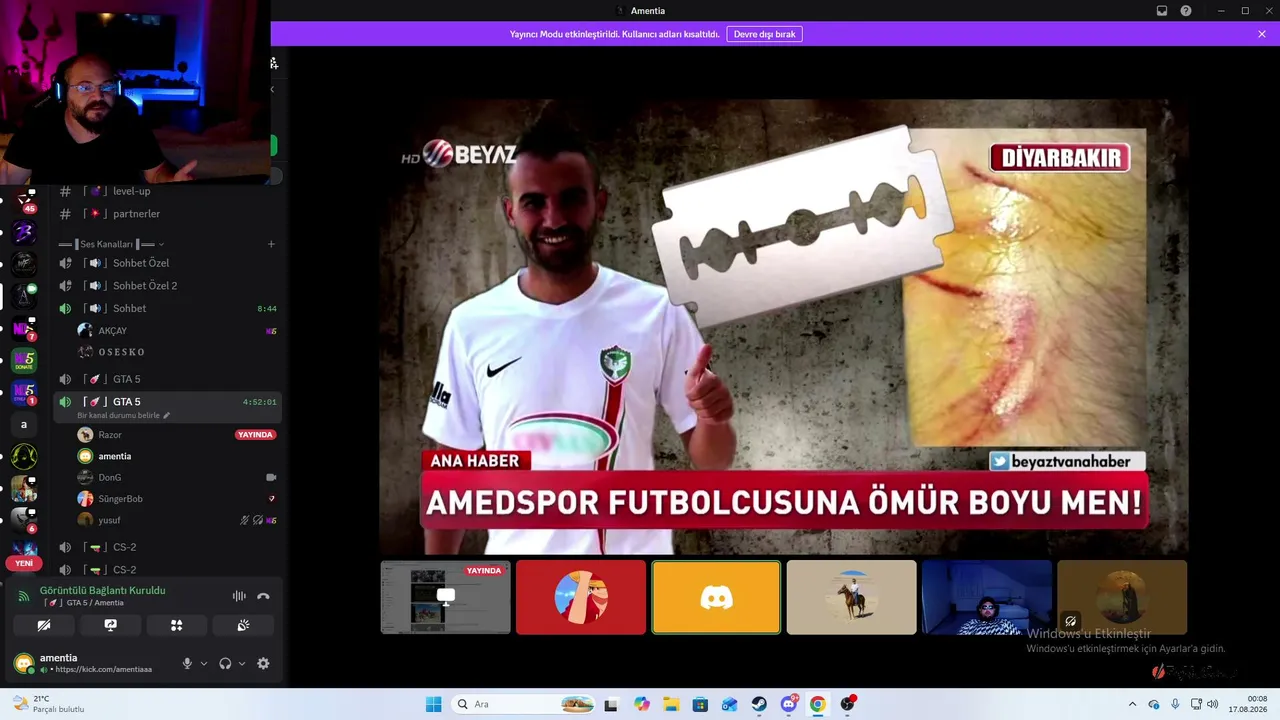Open Copilot from the taskbar
Screen dimensions: 1280x720
pyautogui.click(x=641, y=704)
